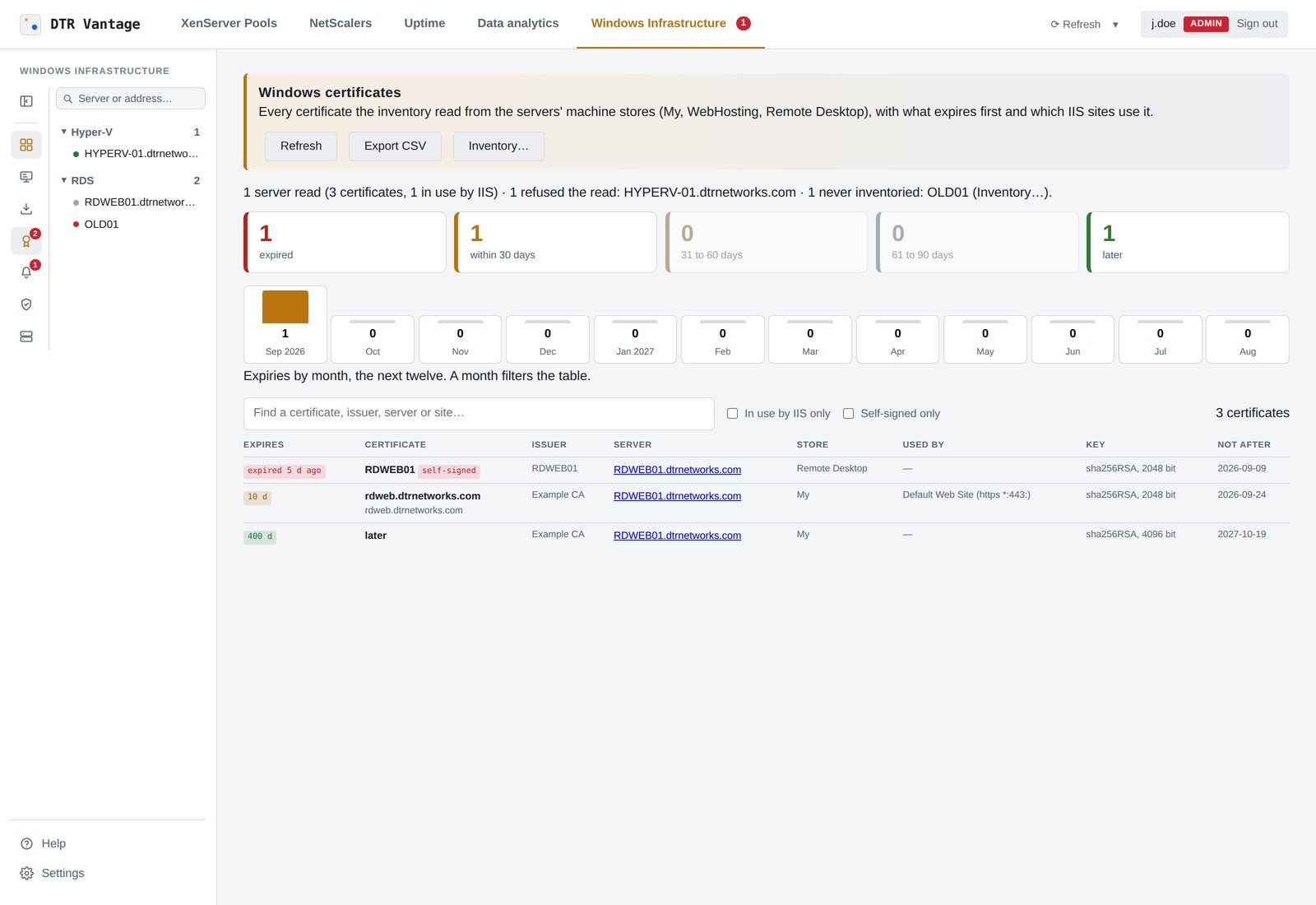Enable In use by IIS only
This screenshot has height=905, width=1316.
coord(732,414)
